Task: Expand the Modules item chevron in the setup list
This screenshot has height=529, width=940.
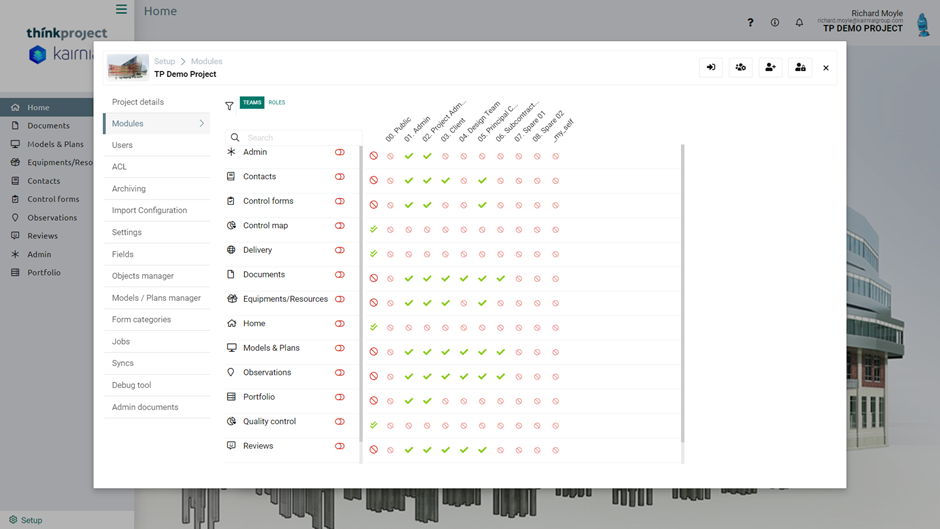Action: coord(201,124)
